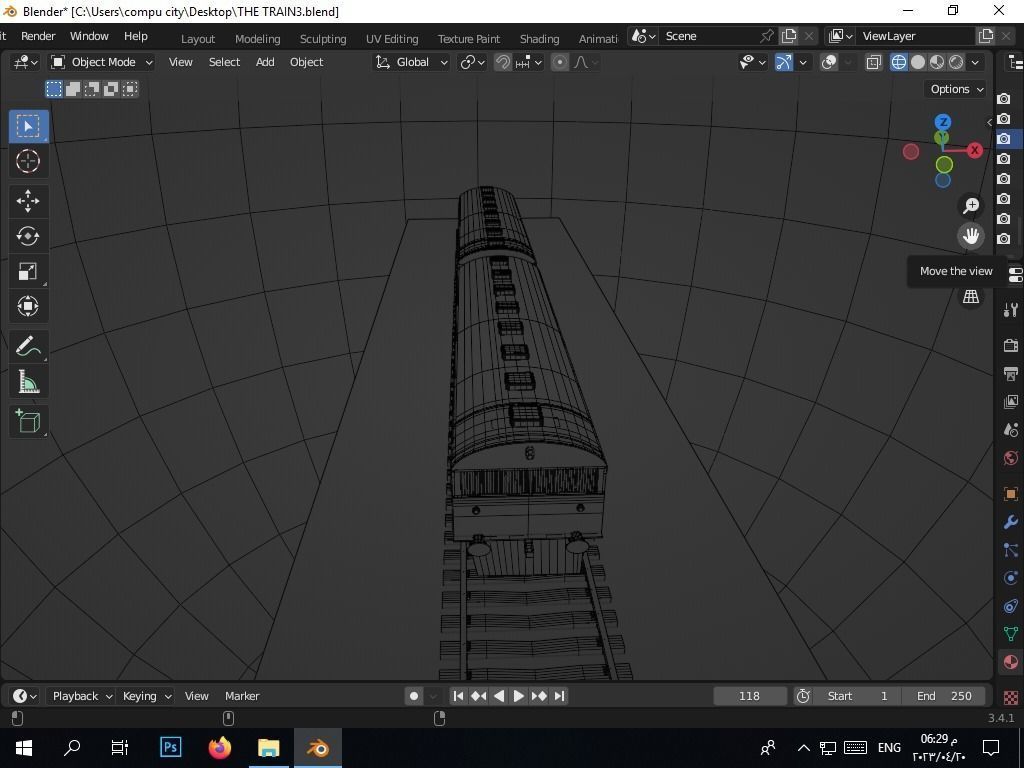Open the gizmo visibility options dropdown arrow
Screen dimensions: 1024x768
(803, 62)
